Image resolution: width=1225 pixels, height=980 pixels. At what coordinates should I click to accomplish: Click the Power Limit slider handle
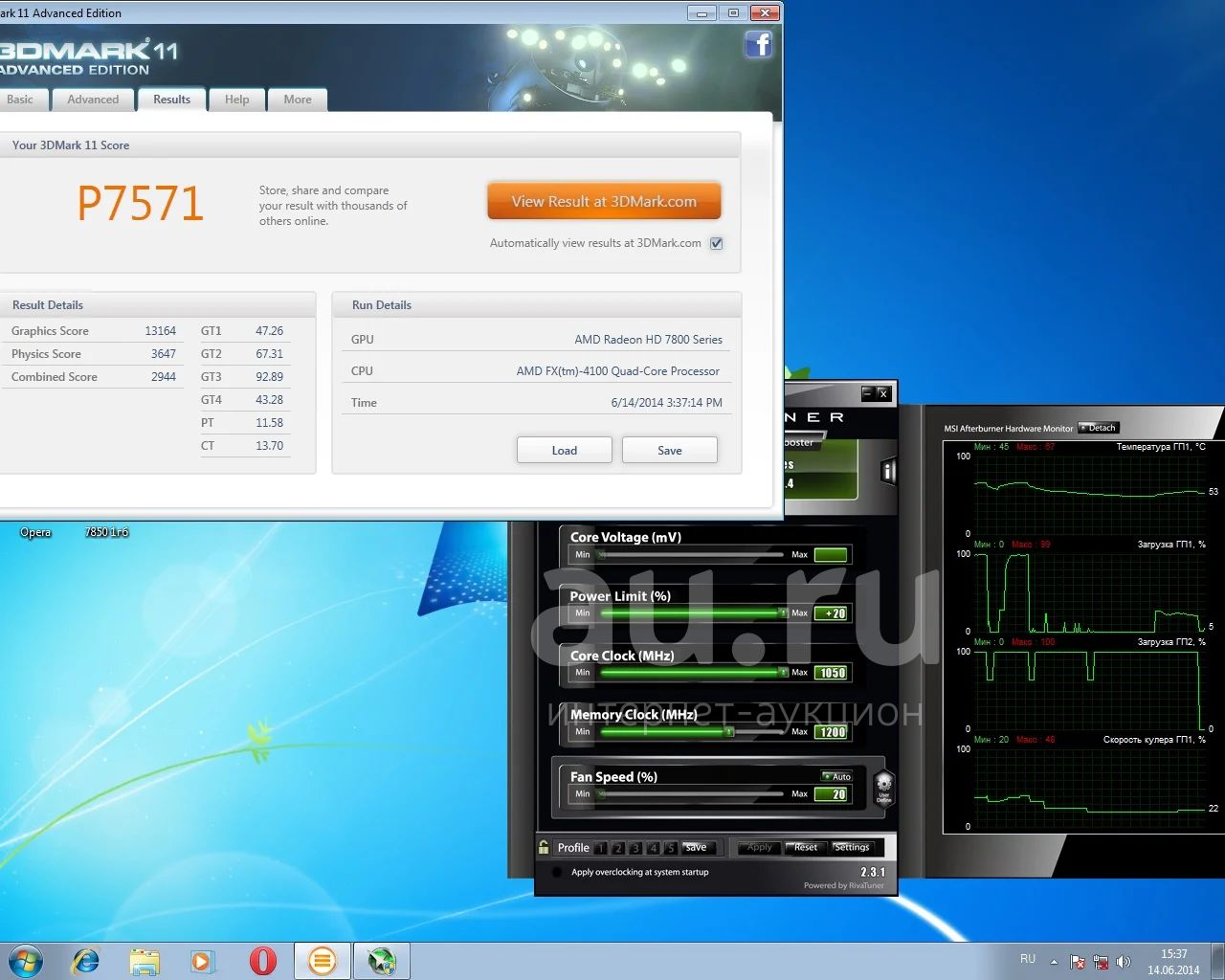[x=783, y=613]
